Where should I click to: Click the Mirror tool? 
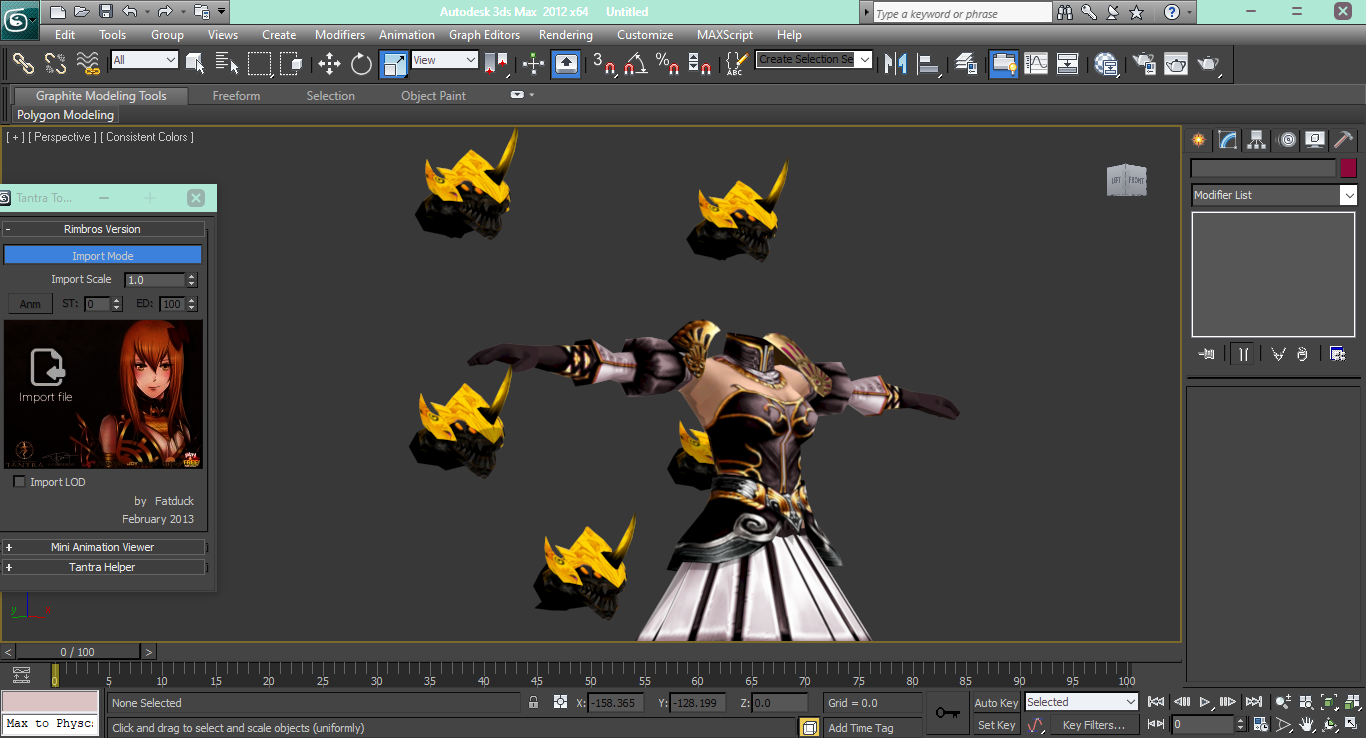pos(897,63)
